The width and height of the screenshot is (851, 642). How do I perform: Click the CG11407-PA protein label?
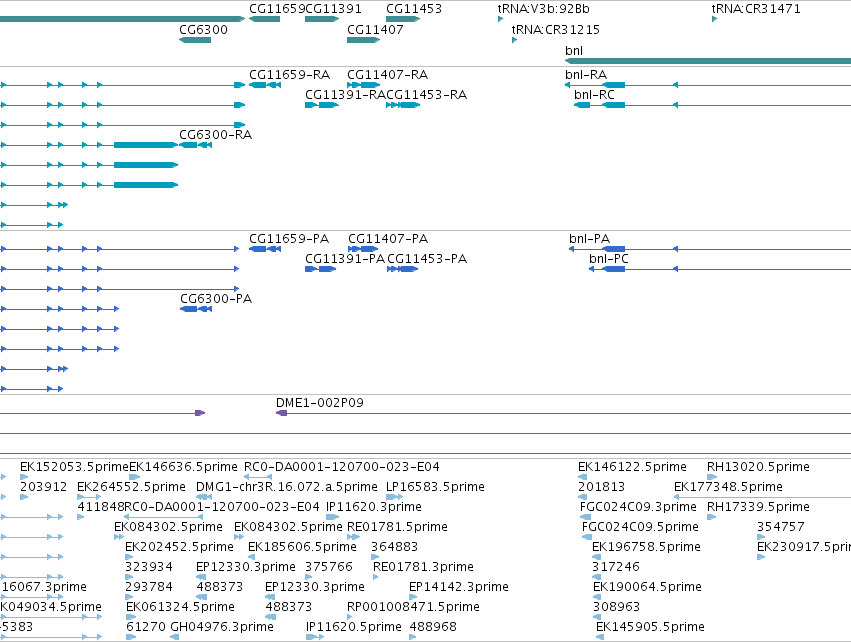pyautogui.click(x=388, y=239)
